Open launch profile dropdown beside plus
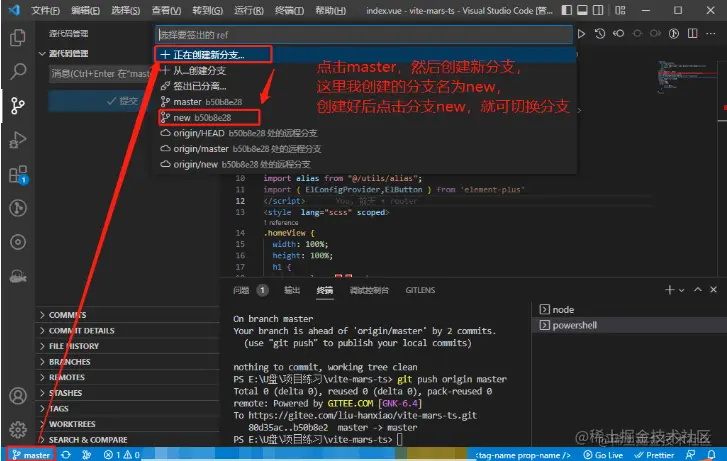 click(682, 290)
